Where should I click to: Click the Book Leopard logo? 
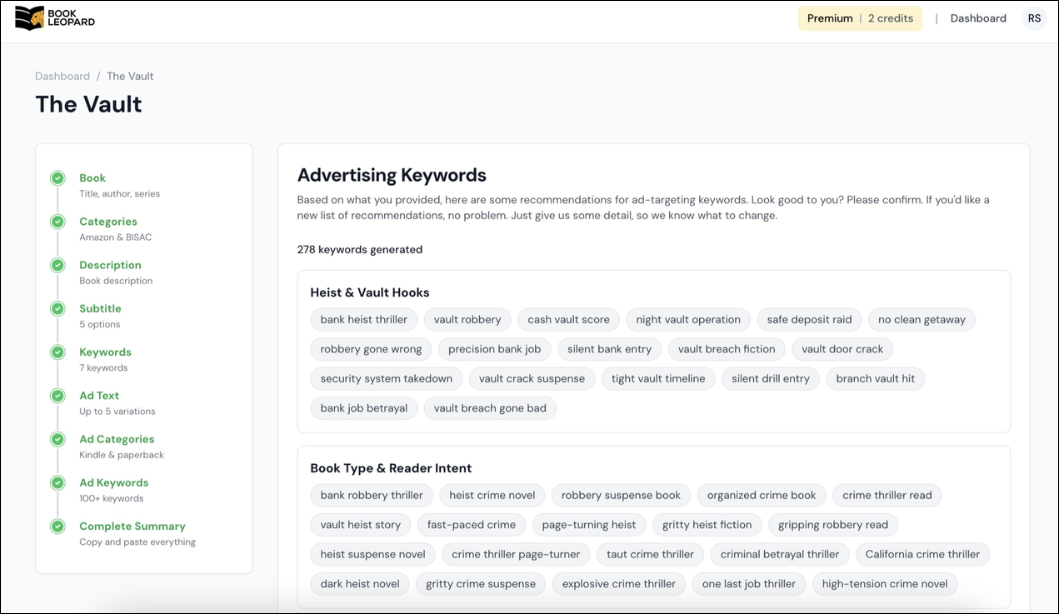[56, 18]
